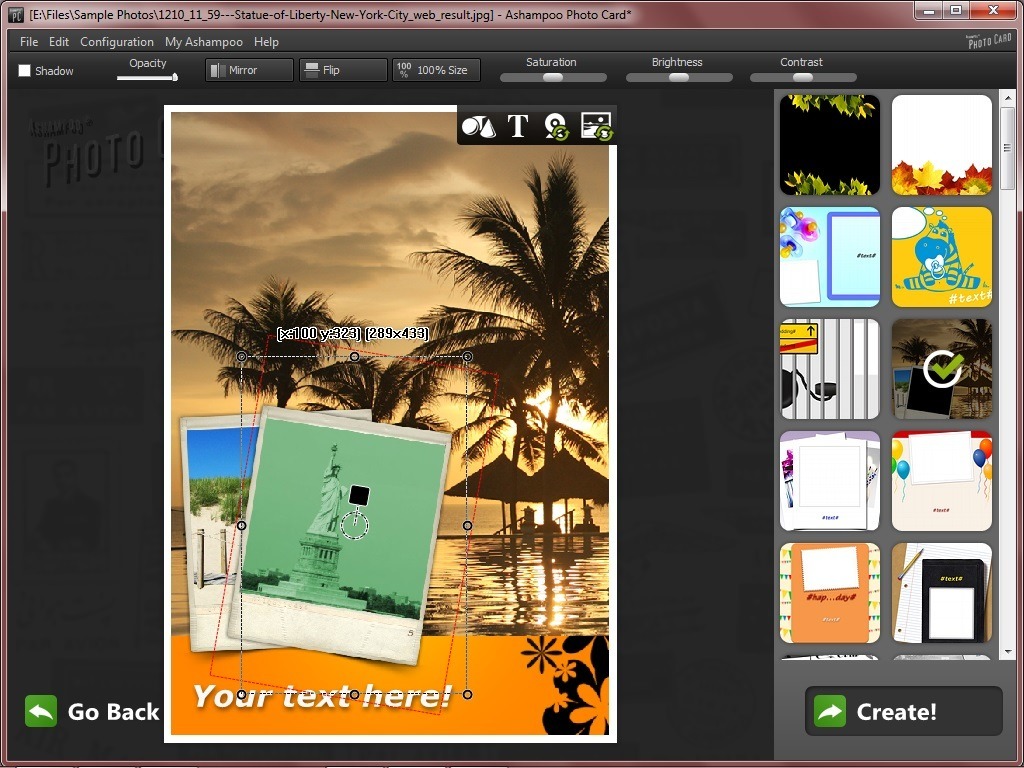Select the text tool (T) icon
This screenshot has height=768, width=1024.
pos(517,126)
